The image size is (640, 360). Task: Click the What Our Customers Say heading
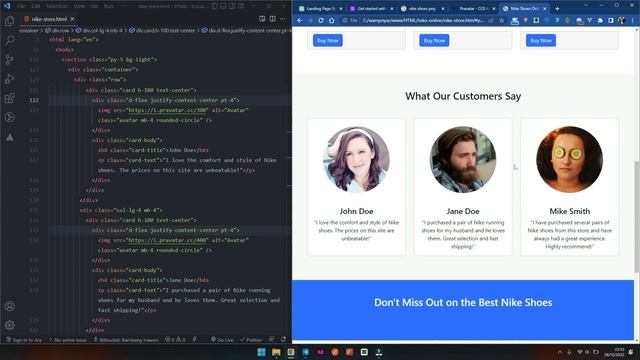point(463,96)
